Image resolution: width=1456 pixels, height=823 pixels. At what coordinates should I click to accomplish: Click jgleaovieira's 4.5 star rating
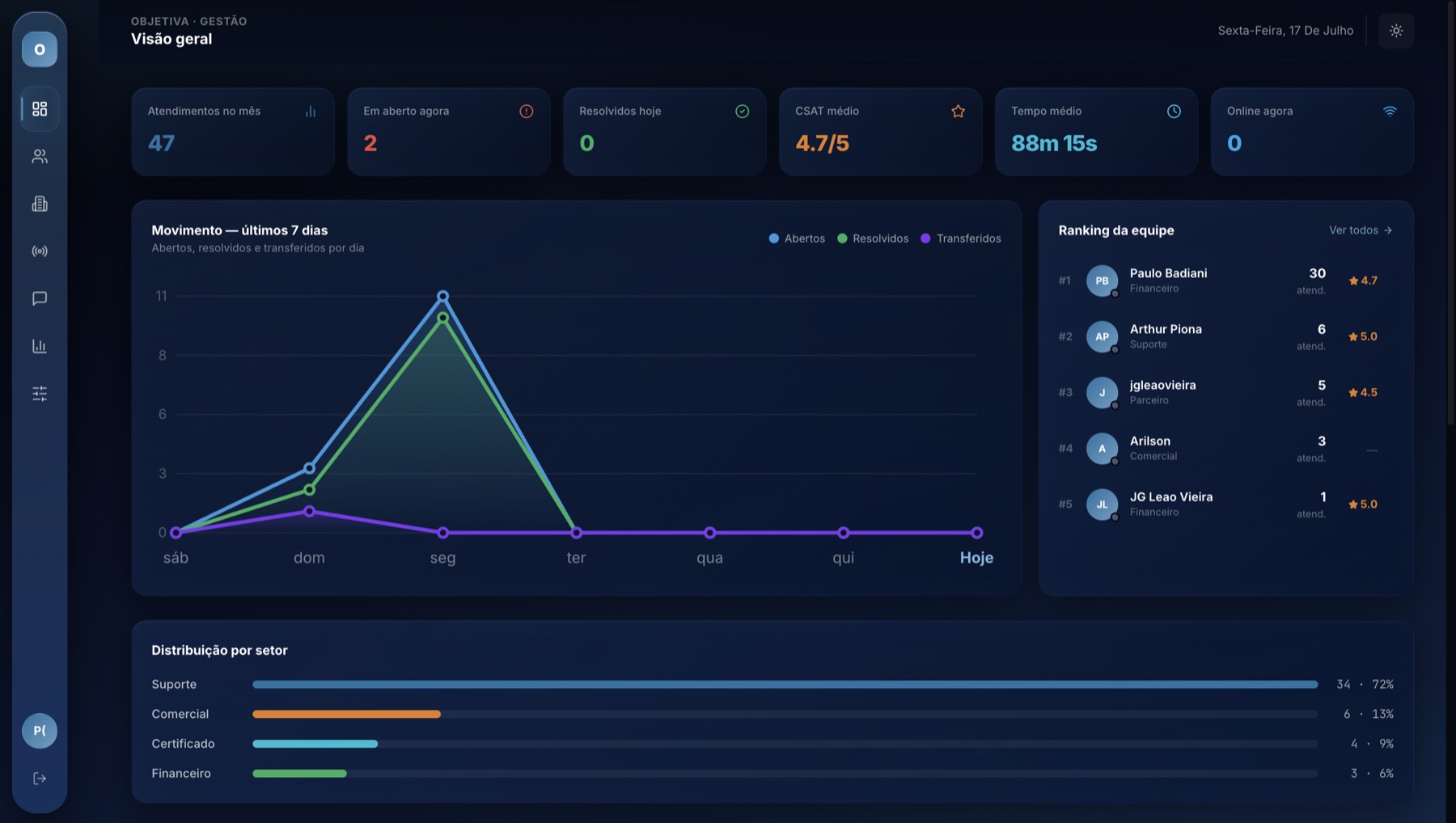tap(1363, 392)
